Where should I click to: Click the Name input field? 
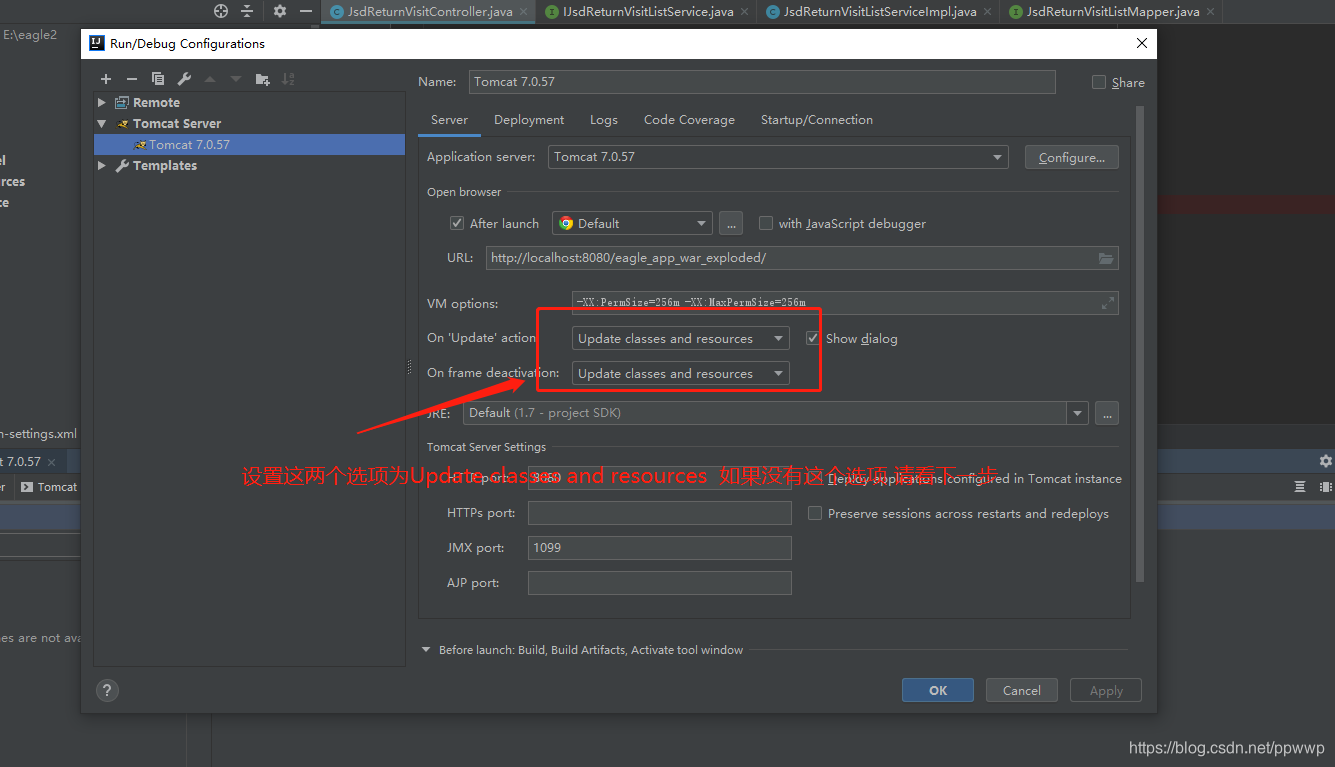(762, 82)
